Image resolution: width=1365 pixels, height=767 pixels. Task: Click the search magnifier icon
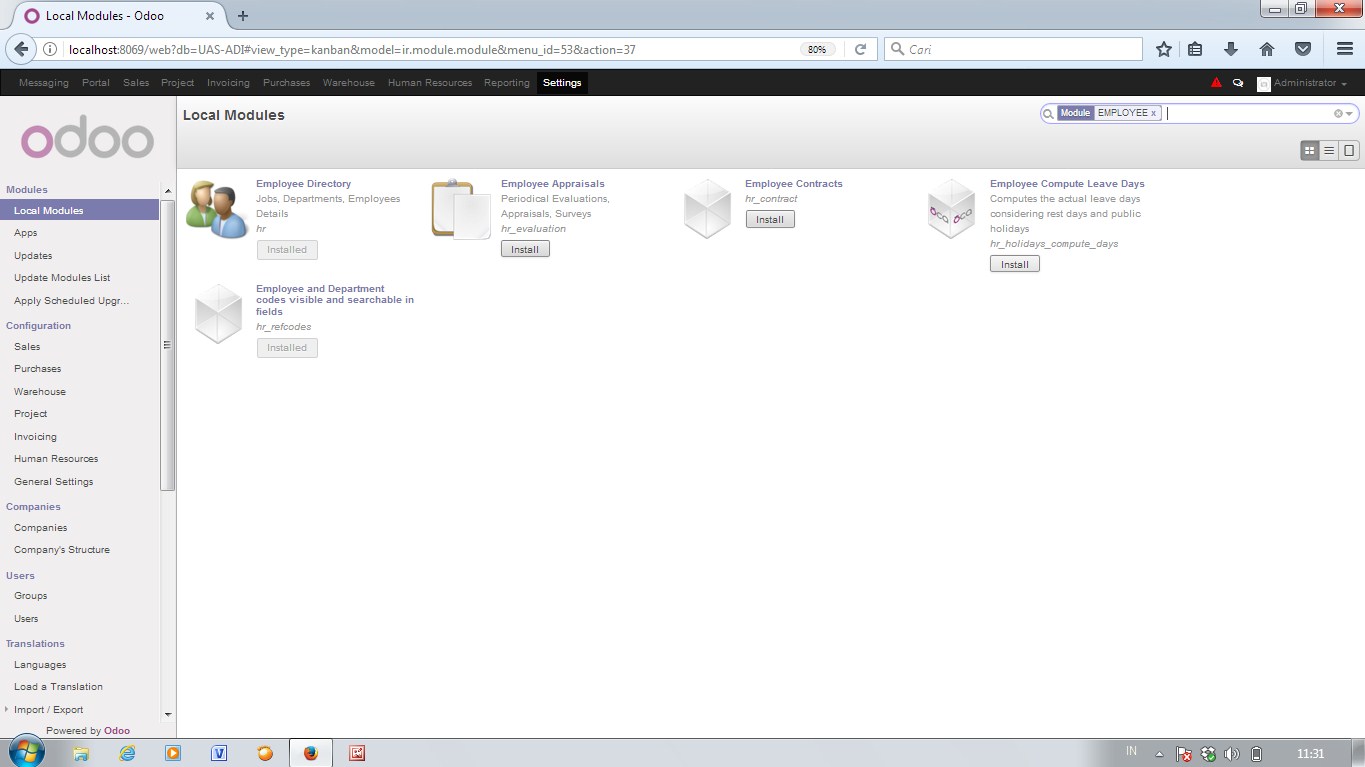pyautogui.click(x=1047, y=112)
